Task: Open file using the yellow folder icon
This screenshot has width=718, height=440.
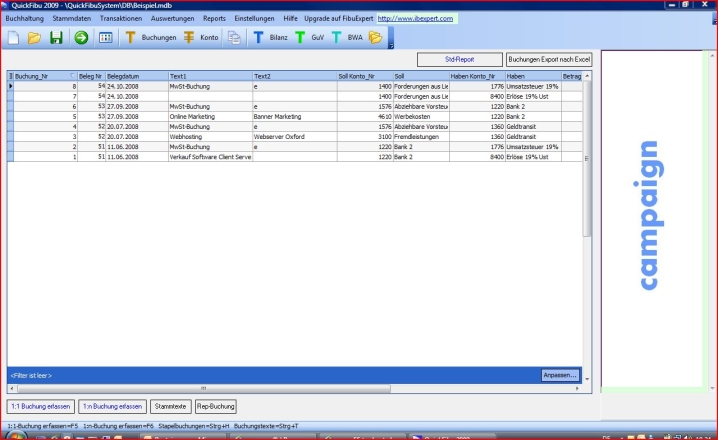Action: 34,38
